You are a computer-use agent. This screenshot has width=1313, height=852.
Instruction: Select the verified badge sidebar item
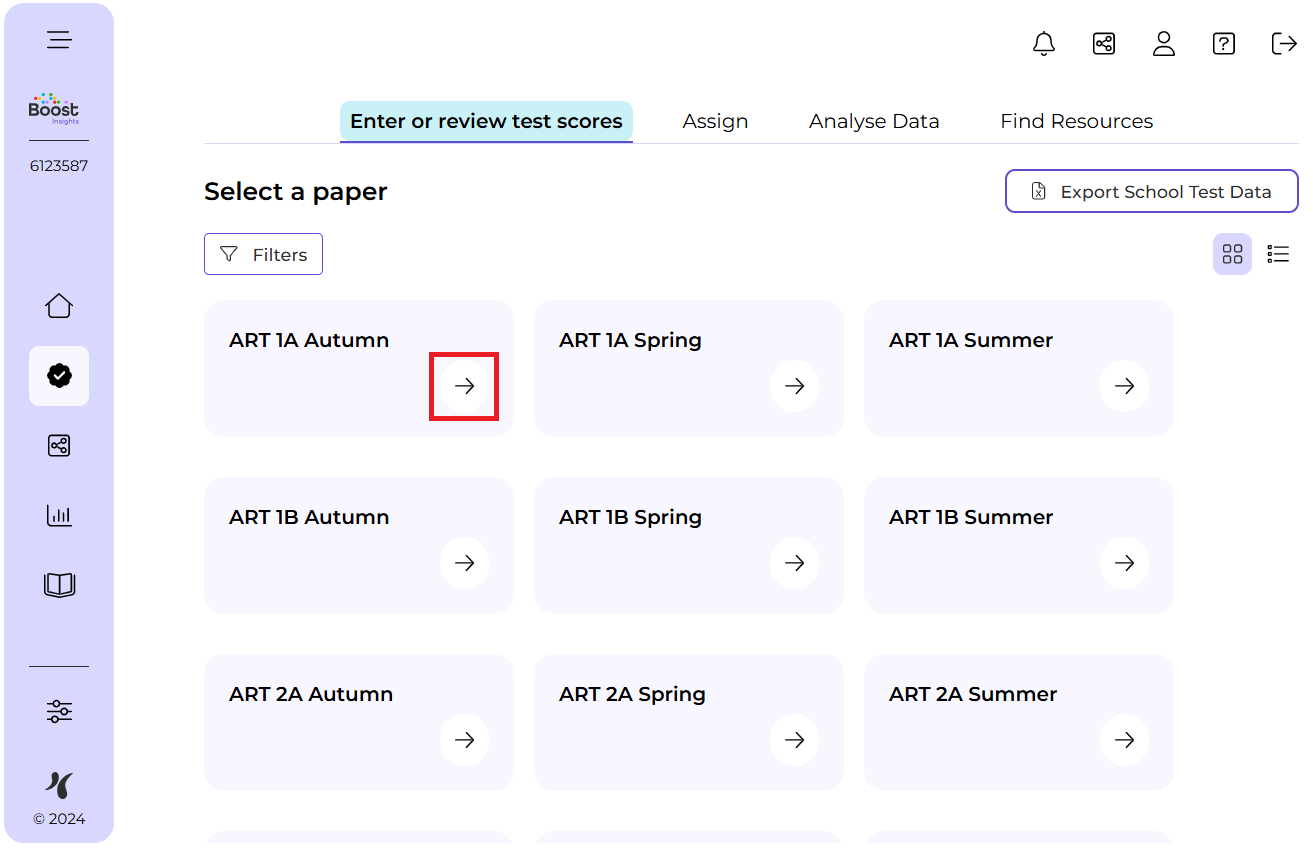(59, 376)
